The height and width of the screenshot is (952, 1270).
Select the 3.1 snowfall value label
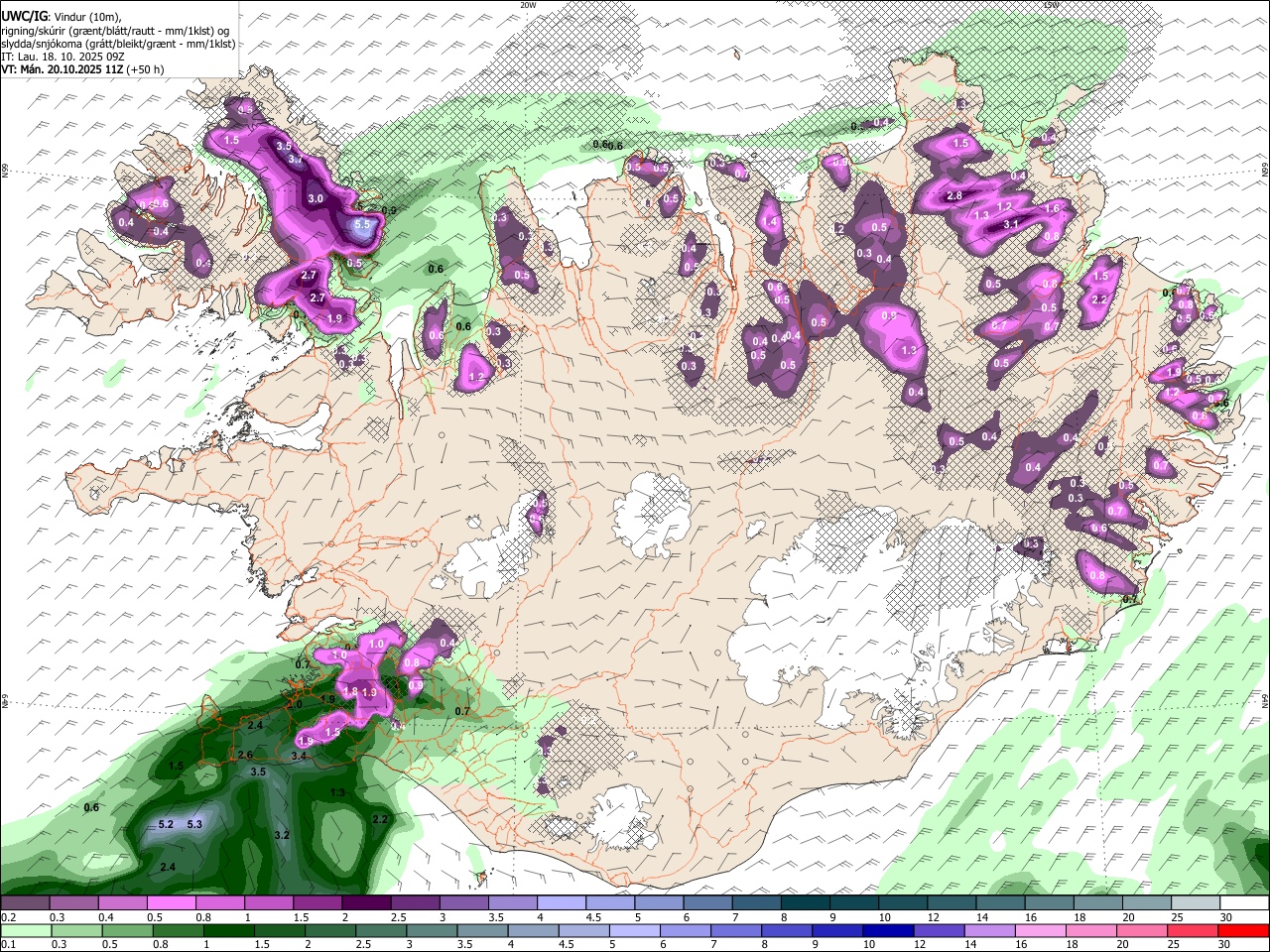coord(1012,224)
